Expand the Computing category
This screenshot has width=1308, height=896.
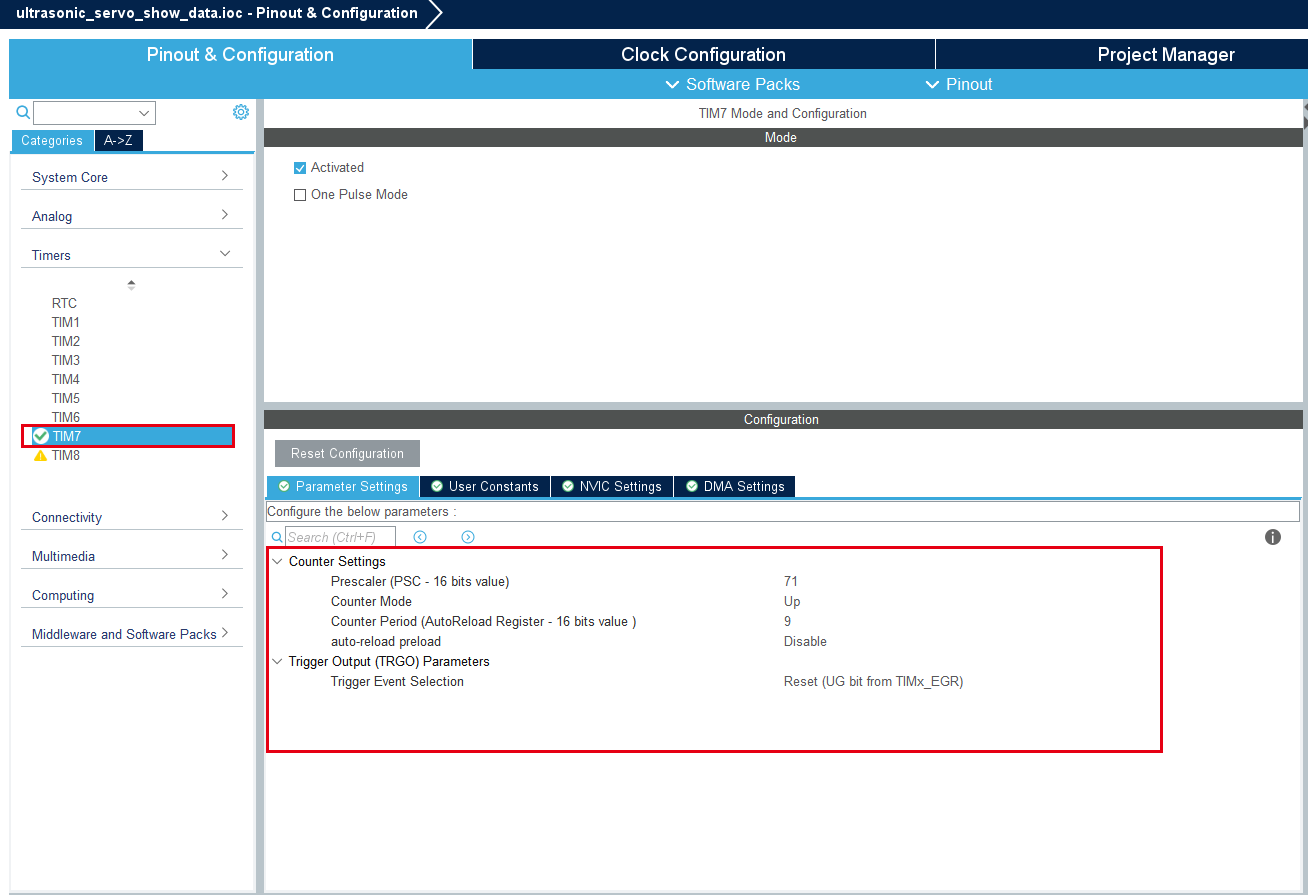131,595
